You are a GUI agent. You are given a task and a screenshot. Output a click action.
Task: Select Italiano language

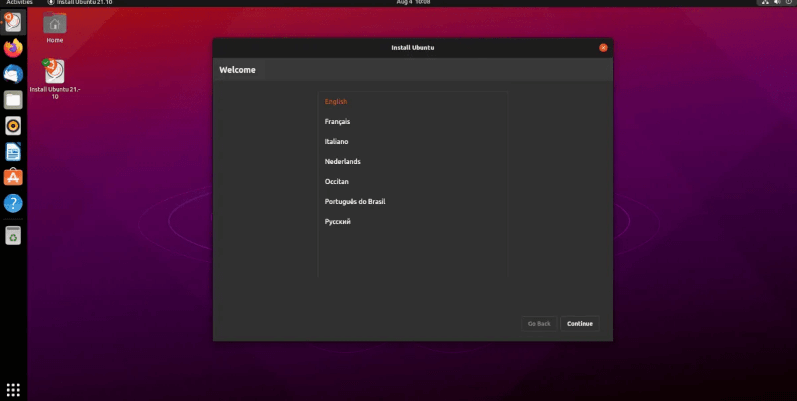[413, 141]
